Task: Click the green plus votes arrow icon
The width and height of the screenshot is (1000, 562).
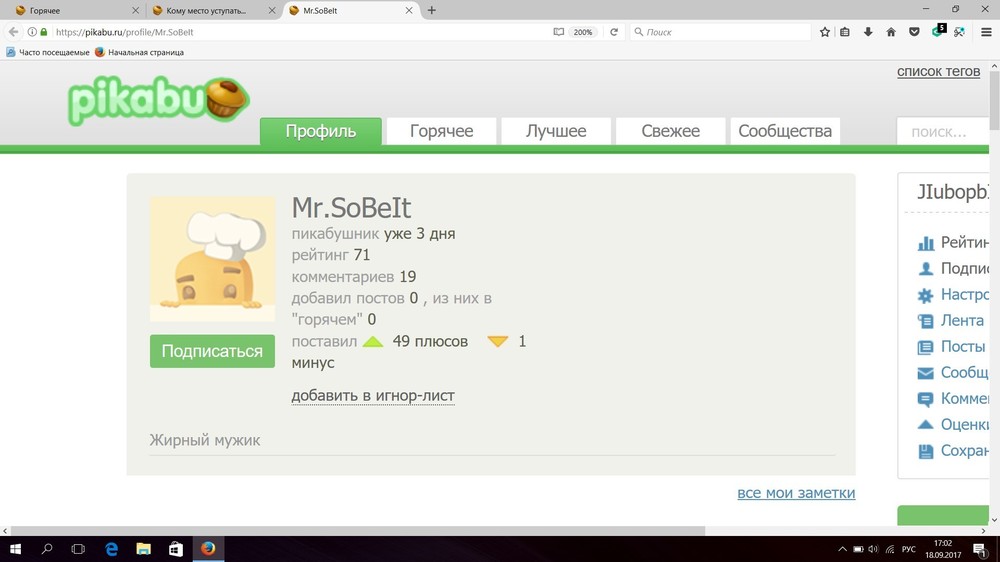Action: [x=373, y=342]
